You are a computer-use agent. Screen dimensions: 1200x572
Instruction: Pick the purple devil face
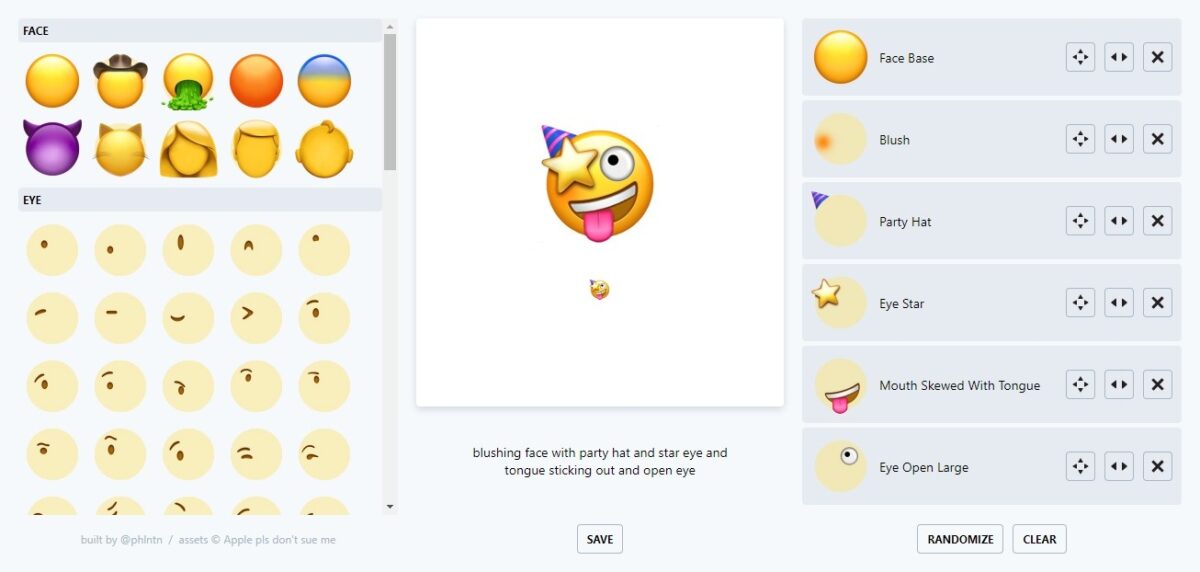[52, 149]
